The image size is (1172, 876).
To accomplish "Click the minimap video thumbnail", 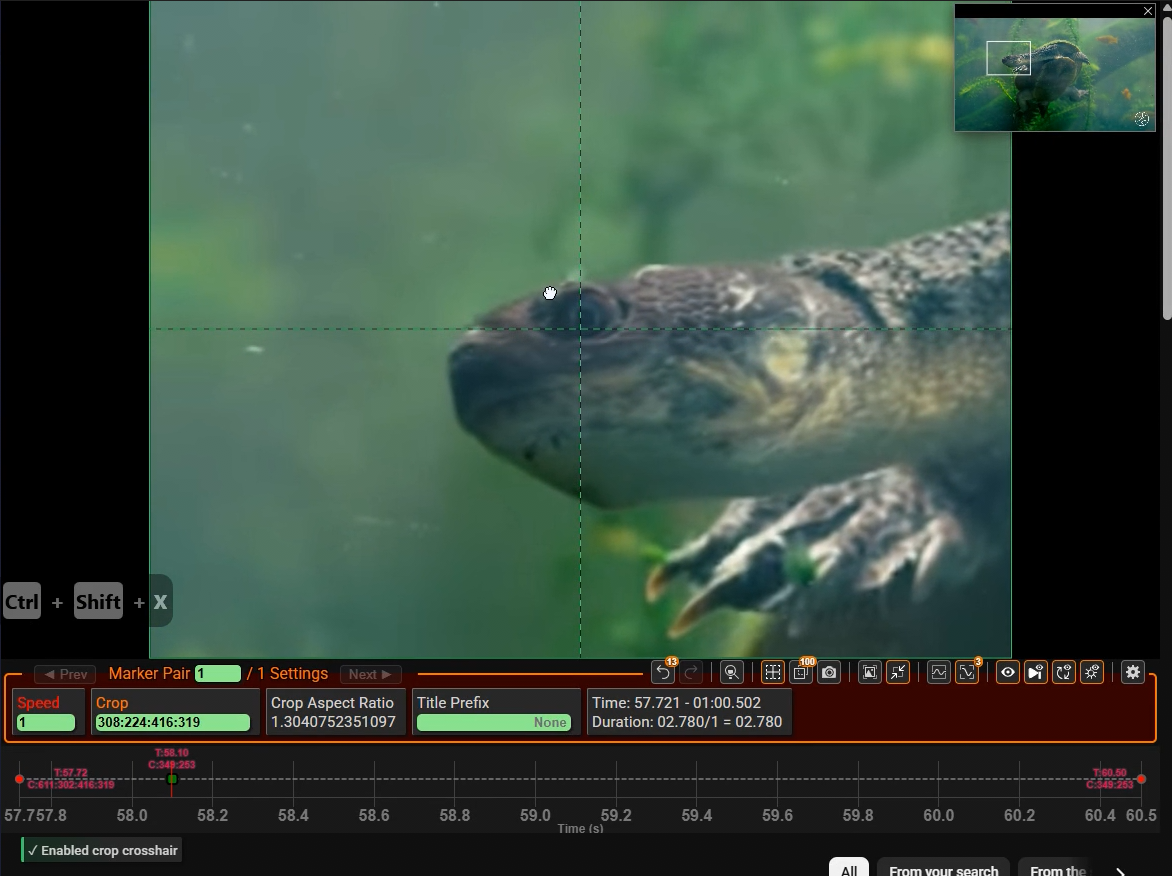I will [x=1055, y=74].
